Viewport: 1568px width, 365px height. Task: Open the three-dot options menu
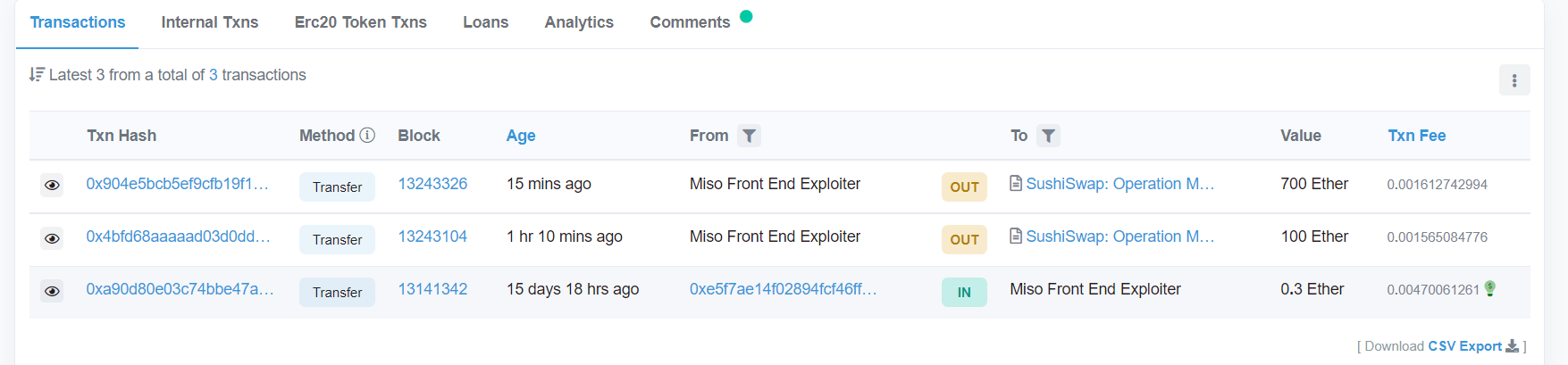pos(1514,80)
